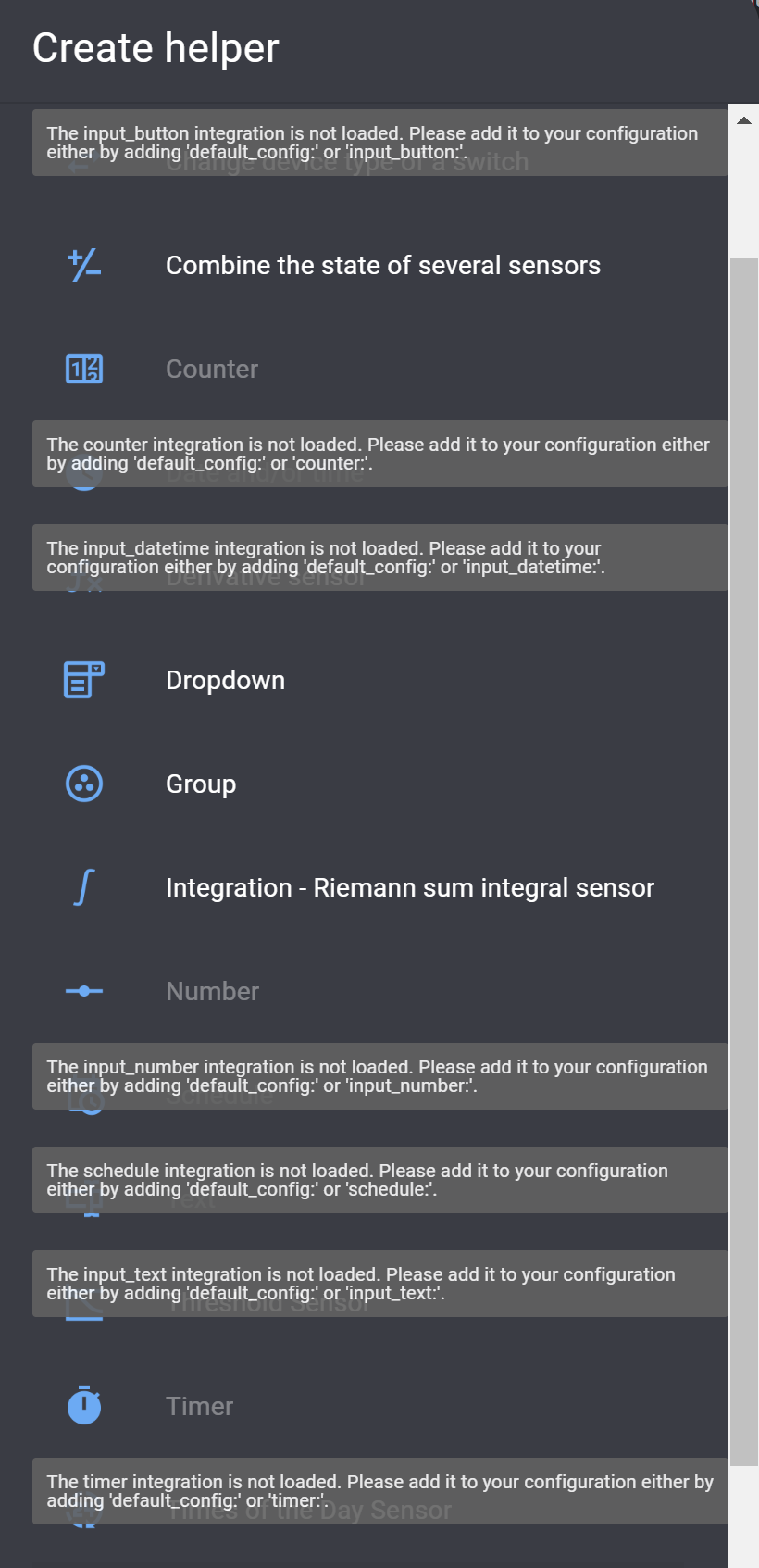759x1568 pixels.
Task: Select the Dropdown helper
Action: (x=225, y=680)
